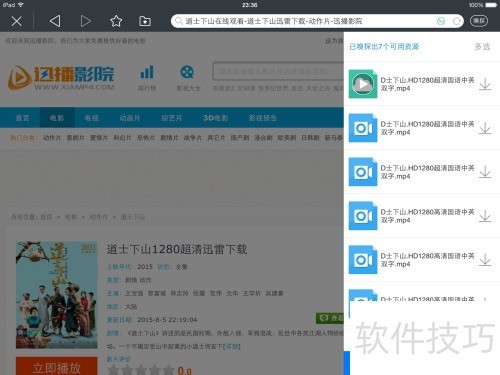The image size is (500, 375).
Task: Open the 国产剧 category link
Action: [x=240, y=138]
